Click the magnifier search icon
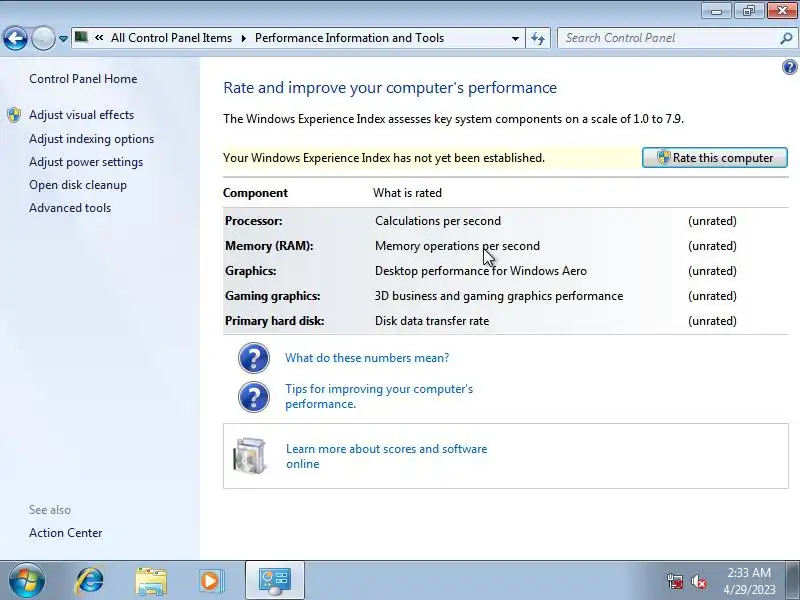800x600 pixels. (x=786, y=38)
